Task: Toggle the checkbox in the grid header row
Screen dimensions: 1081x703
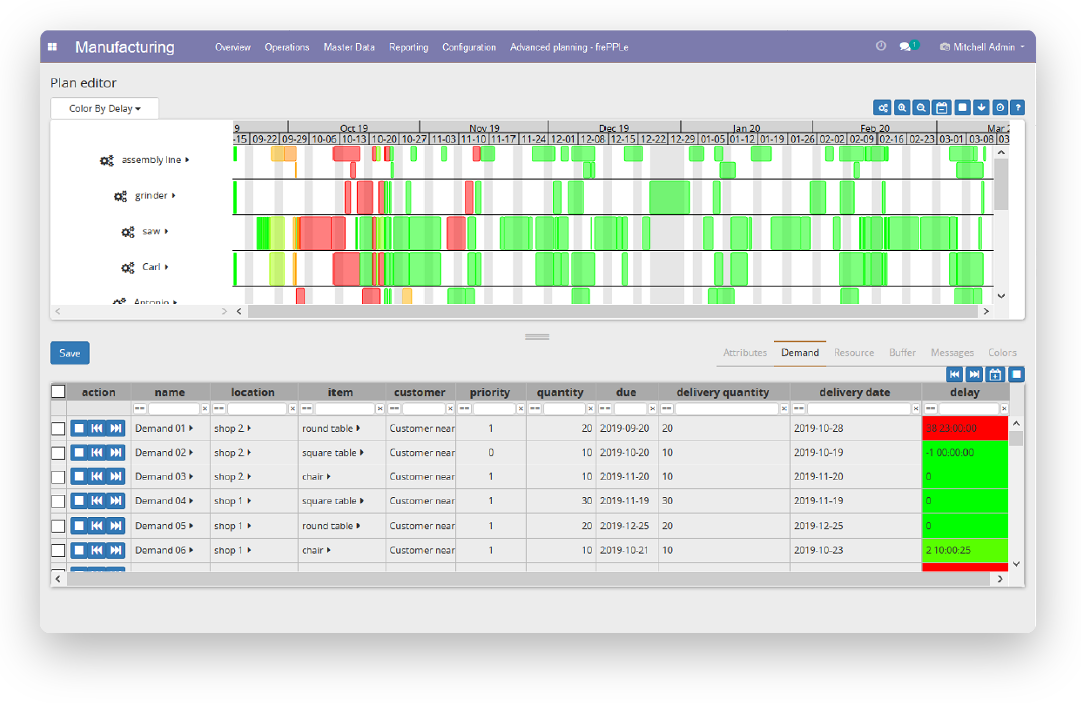Action: pos(58,391)
